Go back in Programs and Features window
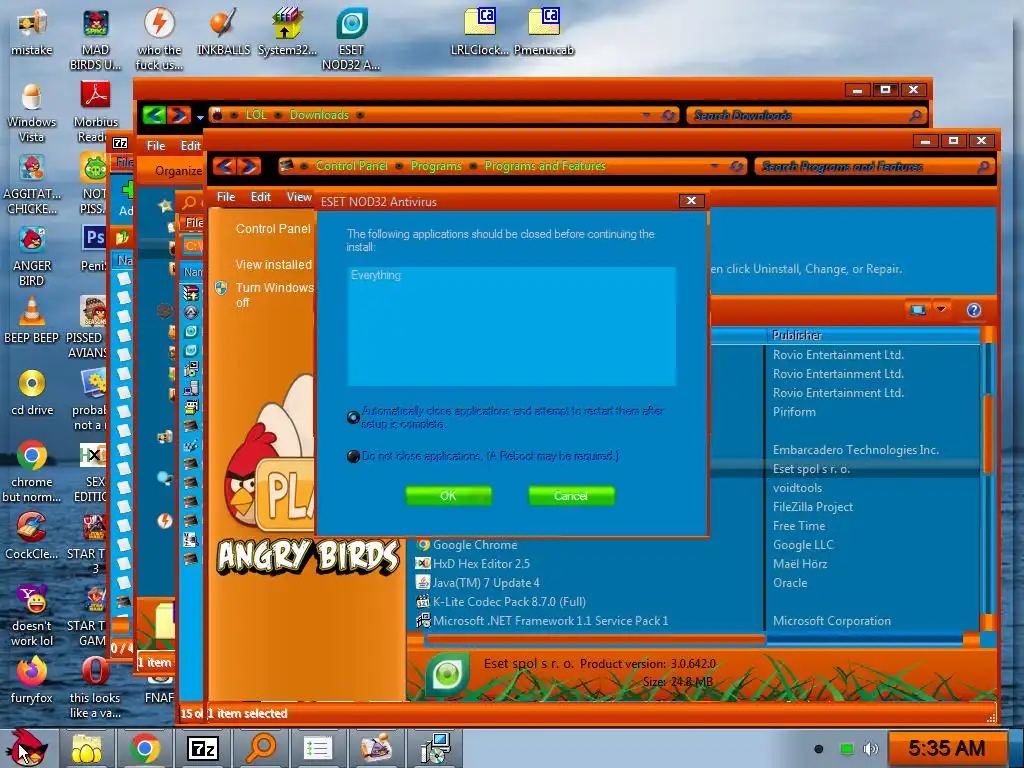 pyautogui.click(x=225, y=167)
